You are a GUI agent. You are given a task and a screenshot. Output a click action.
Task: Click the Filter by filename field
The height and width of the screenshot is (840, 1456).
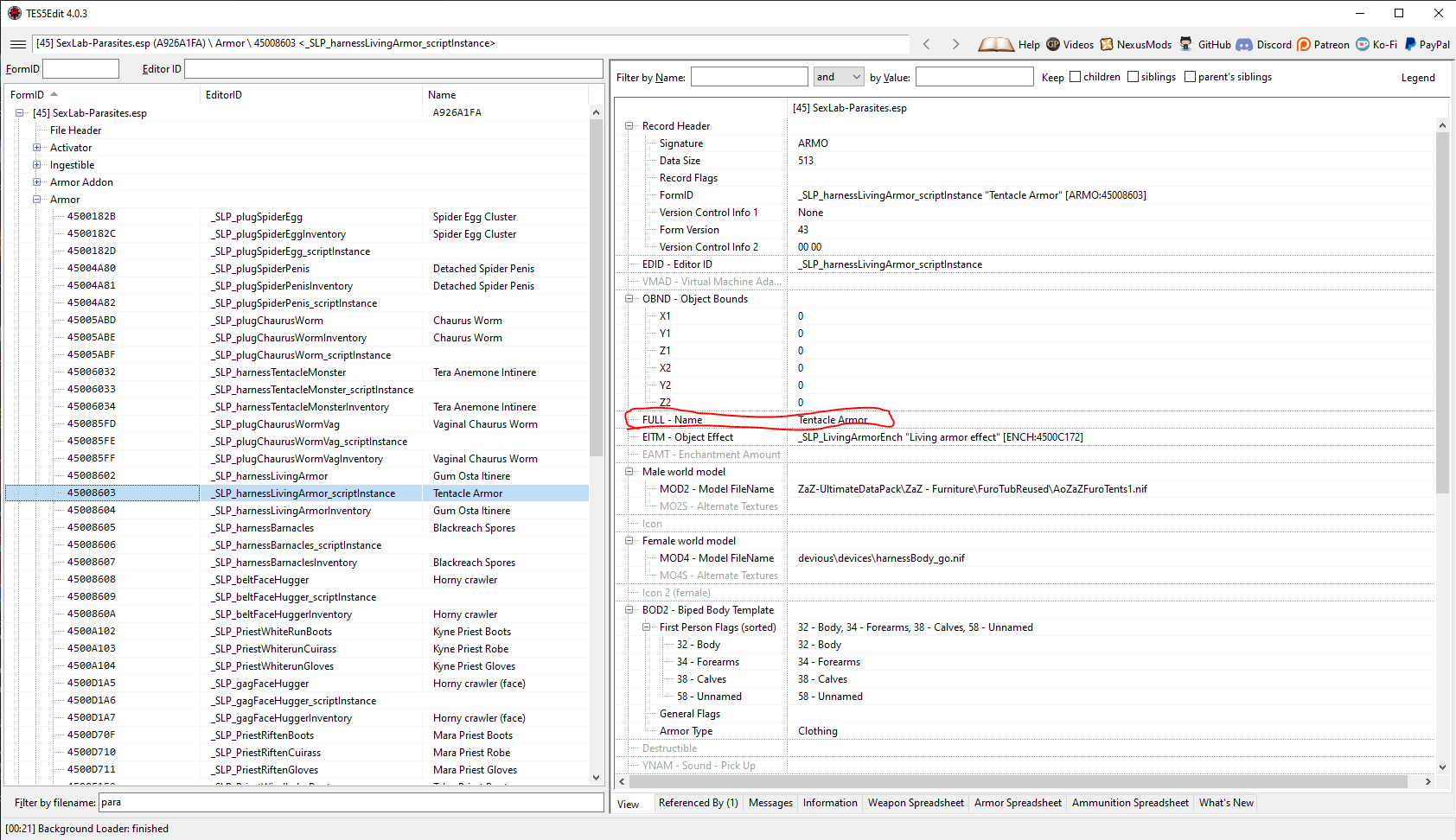351,803
